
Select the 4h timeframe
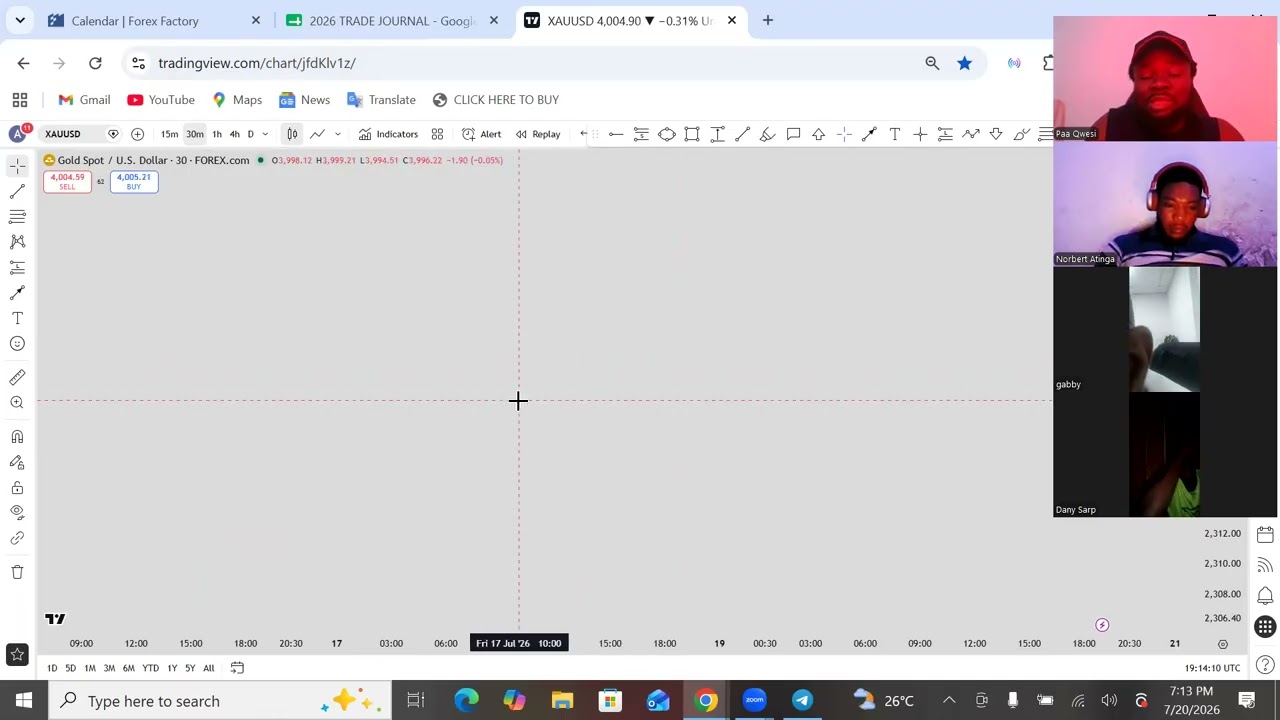234,134
